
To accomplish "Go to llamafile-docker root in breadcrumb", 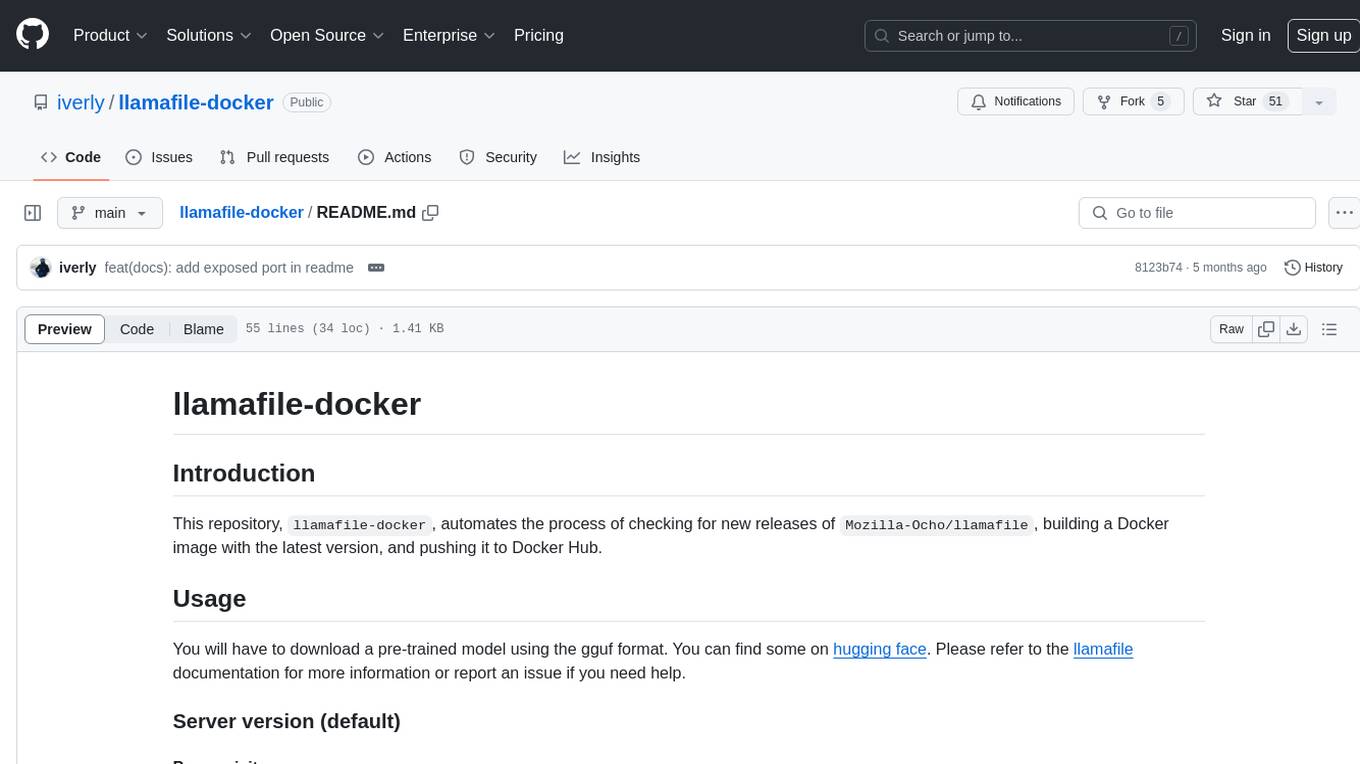I will pyautogui.click(x=241, y=213).
